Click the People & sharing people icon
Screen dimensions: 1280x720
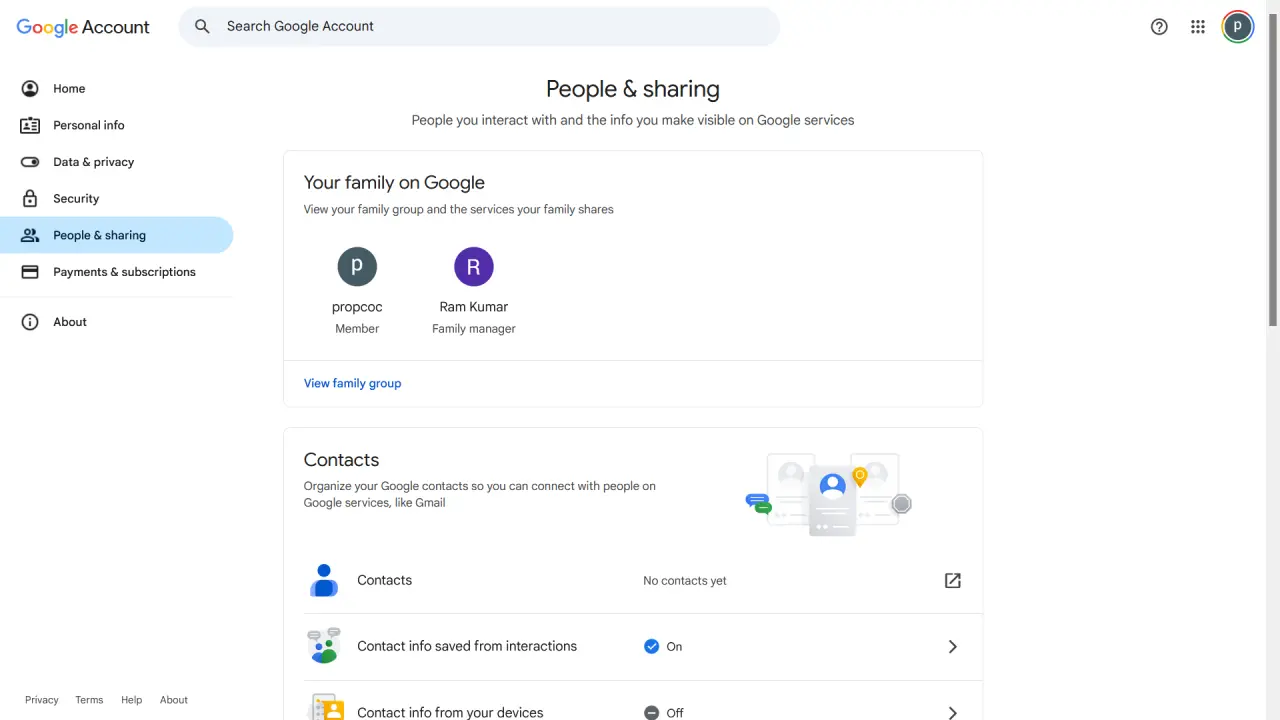[30, 235]
